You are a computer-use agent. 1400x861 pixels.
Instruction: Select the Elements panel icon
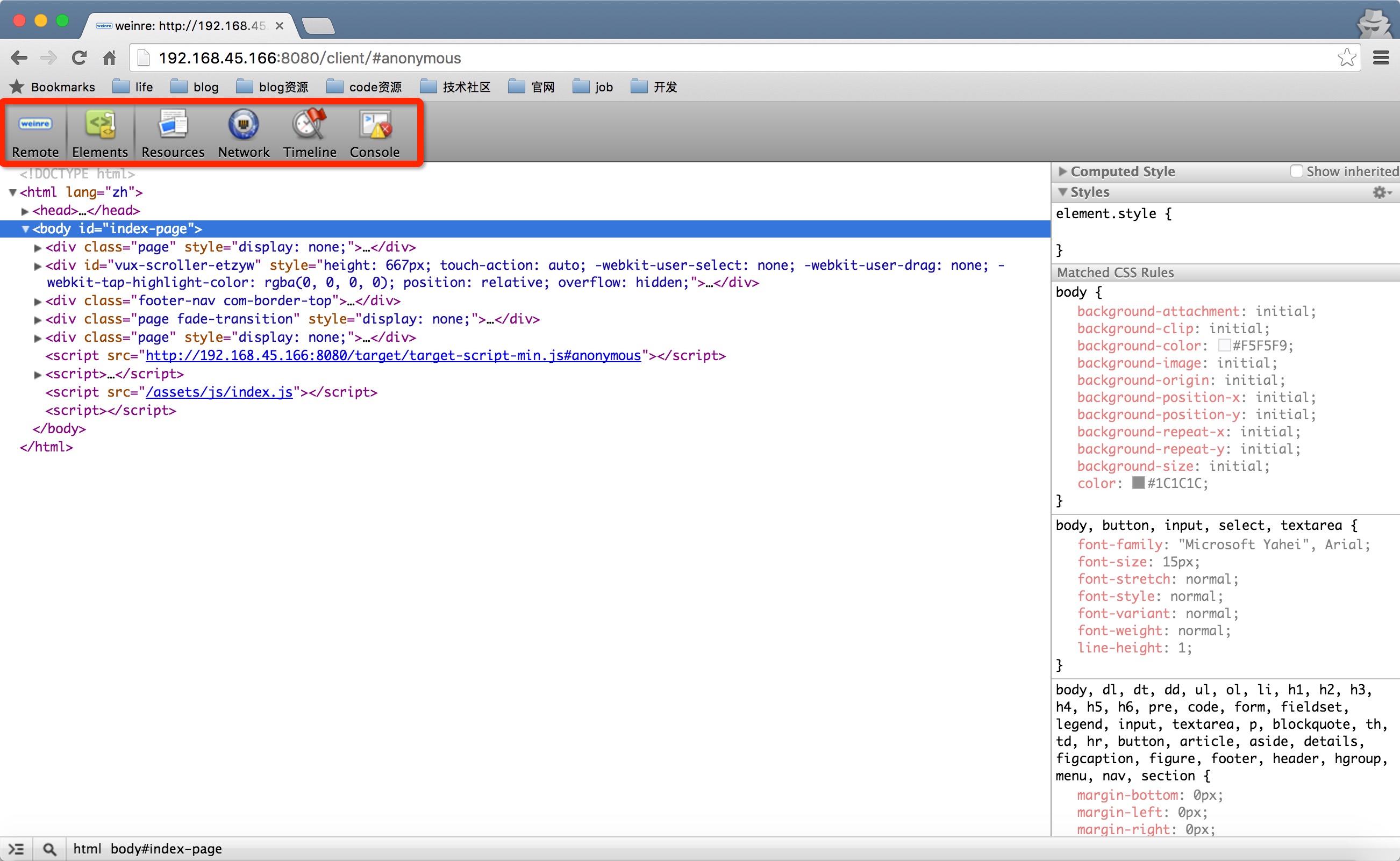coord(100,125)
